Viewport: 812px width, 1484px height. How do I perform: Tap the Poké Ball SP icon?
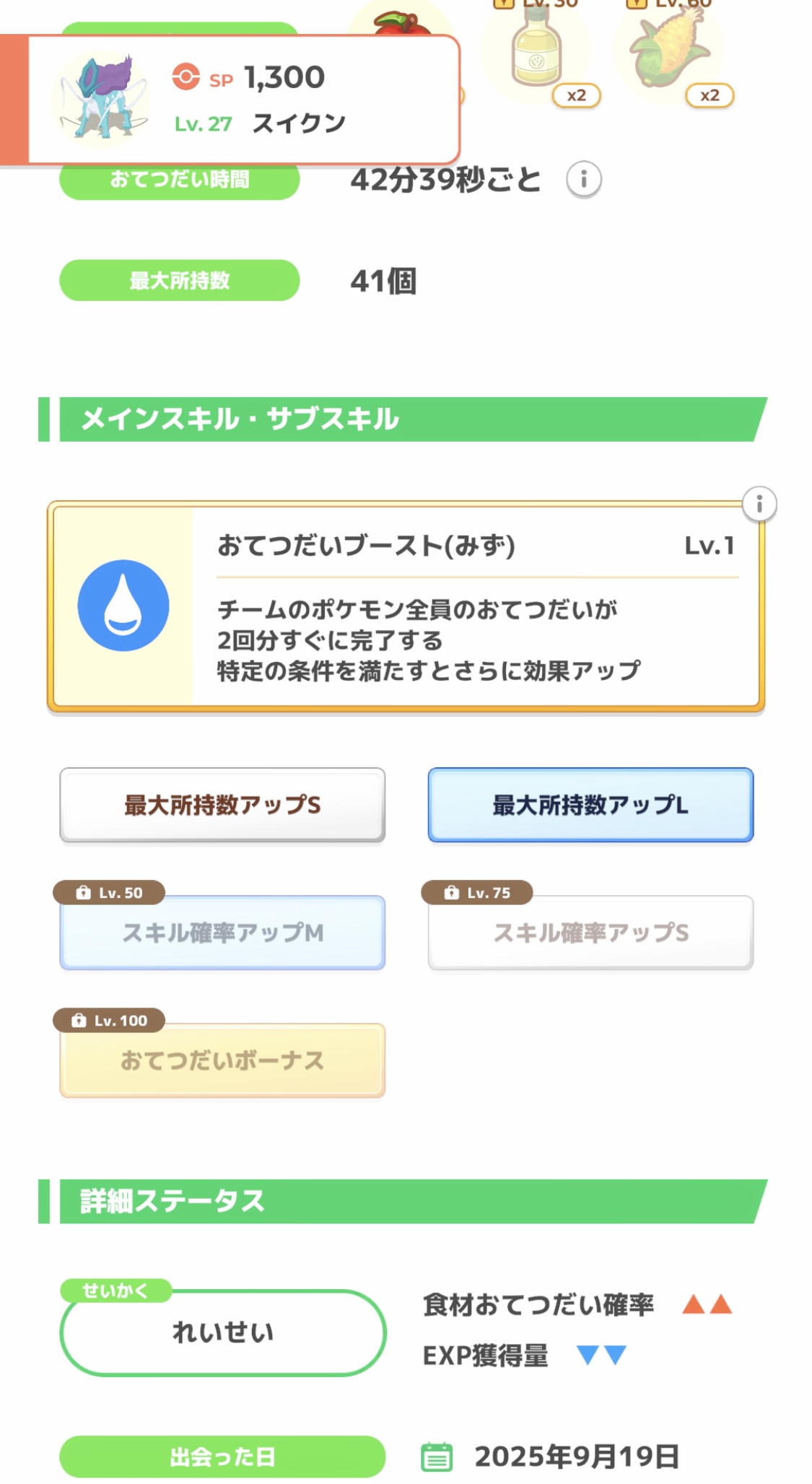[185, 77]
